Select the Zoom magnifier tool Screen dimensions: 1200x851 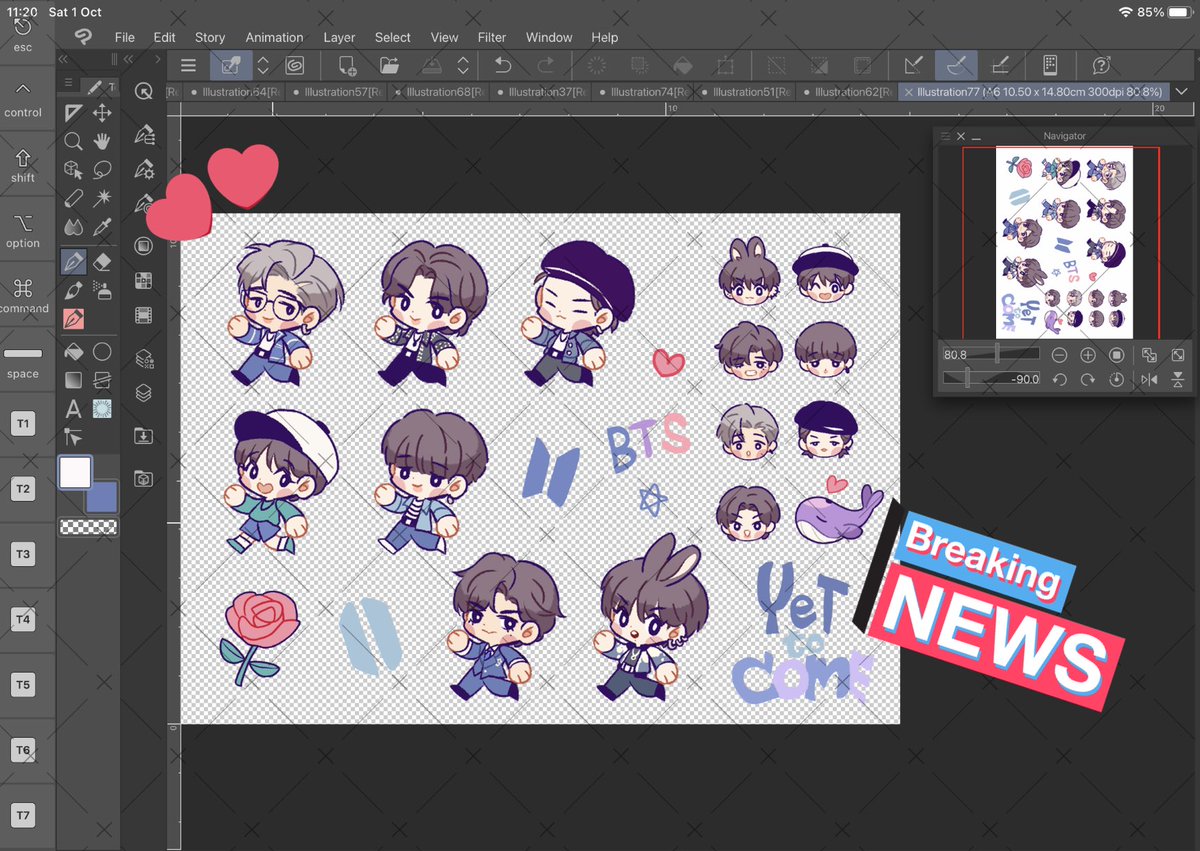coord(73,141)
